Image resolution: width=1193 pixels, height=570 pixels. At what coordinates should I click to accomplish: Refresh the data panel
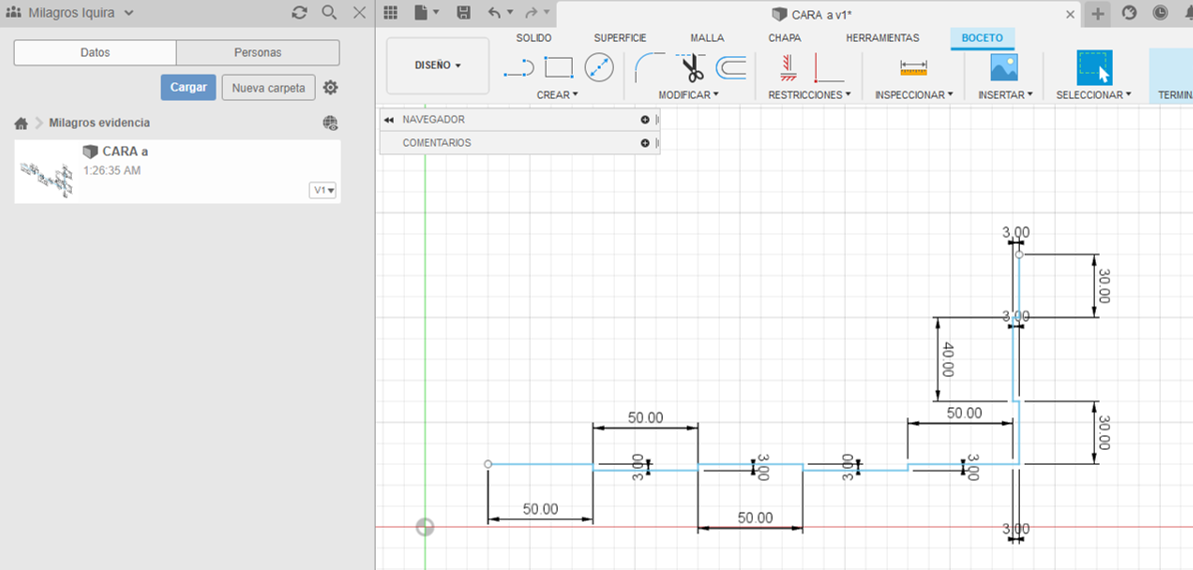300,13
